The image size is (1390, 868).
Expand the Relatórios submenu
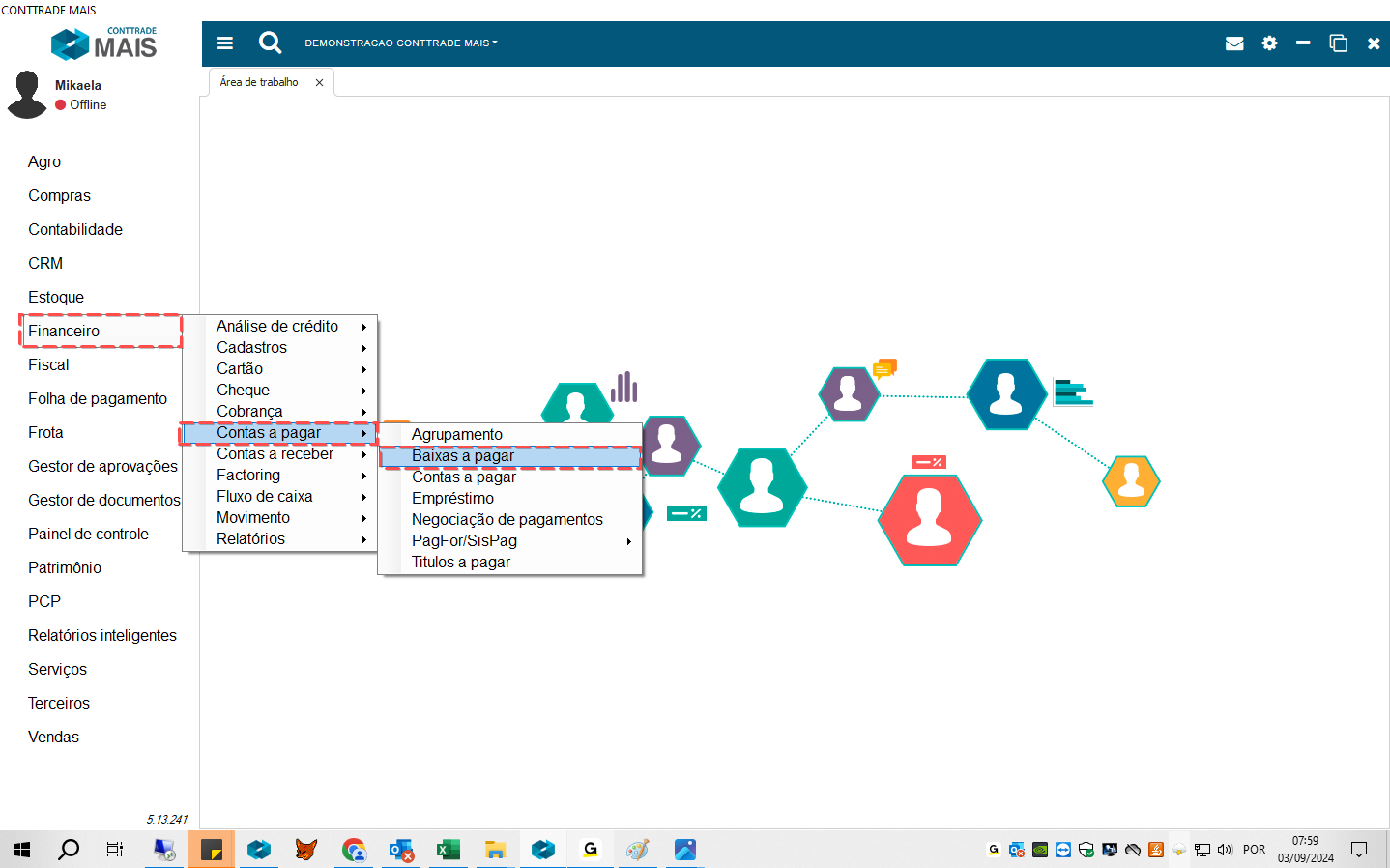click(x=278, y=539)
